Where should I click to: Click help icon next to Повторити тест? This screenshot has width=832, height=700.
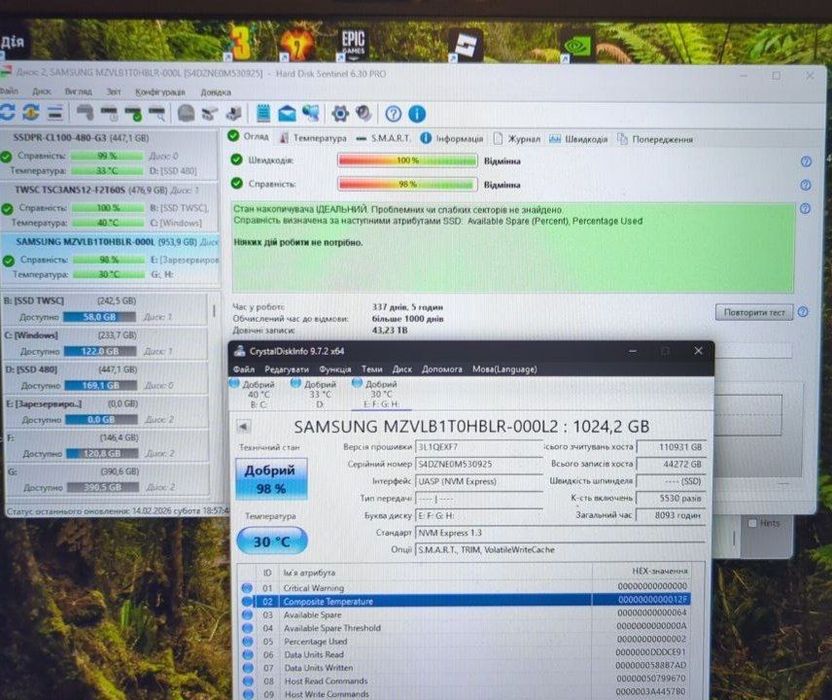click(803, 312)
